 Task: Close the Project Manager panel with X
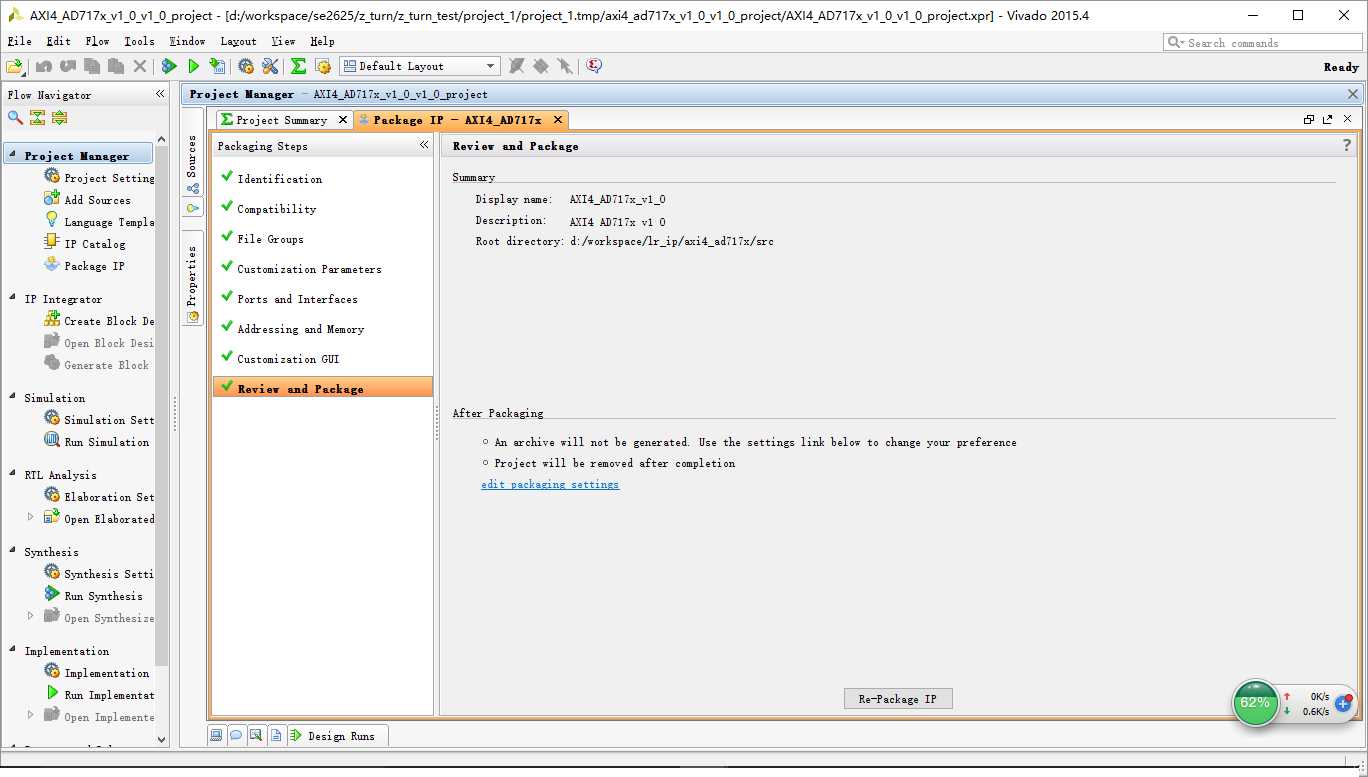click(1353, 94)
